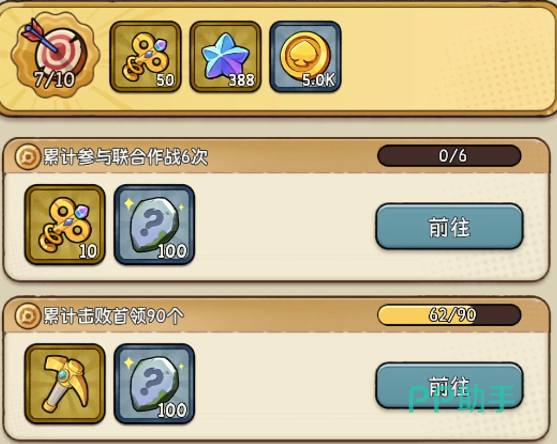Tap the 100 count on first mystery stone

point(172,251)
